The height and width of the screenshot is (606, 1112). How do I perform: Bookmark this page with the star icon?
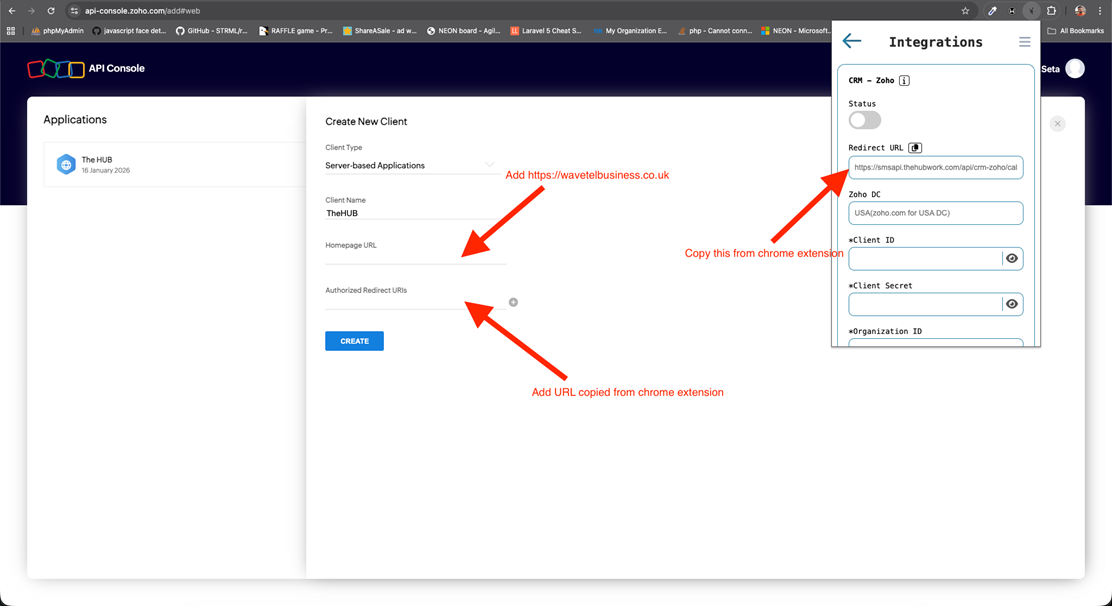click(965, 11)
